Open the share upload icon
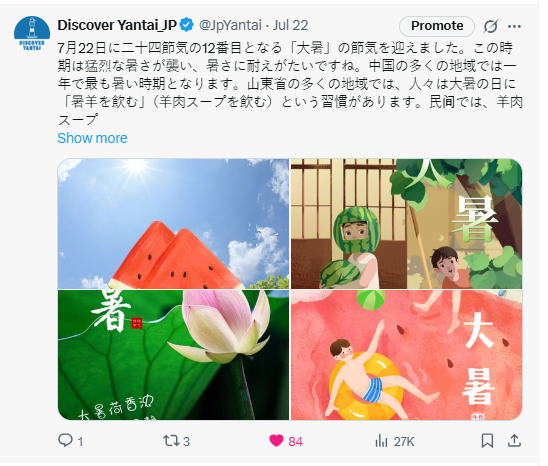Image resolution: width=548 pixels, height=466 pixels. (x=514, y=440)
